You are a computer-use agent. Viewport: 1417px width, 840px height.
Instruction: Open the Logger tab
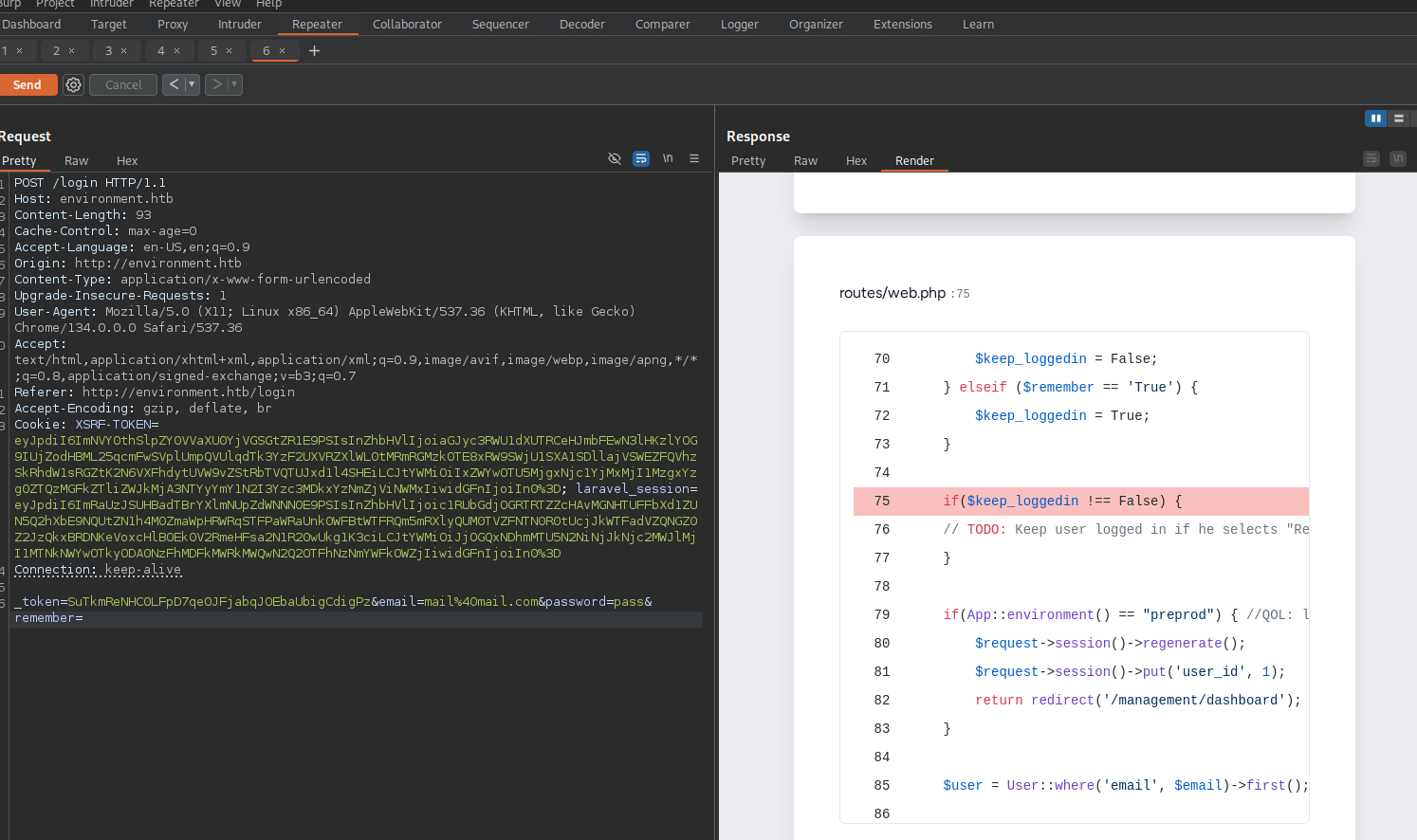click(740, 25)
